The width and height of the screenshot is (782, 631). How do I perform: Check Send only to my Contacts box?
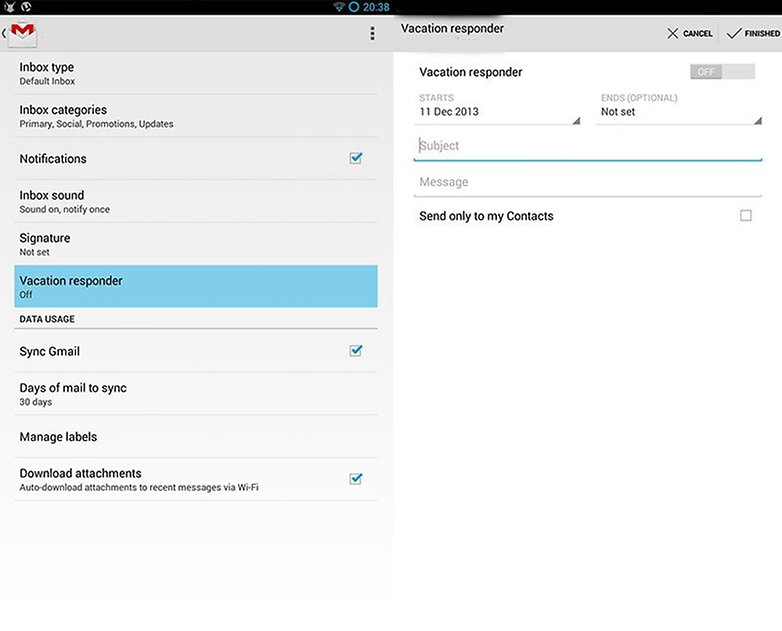(746, 215)
